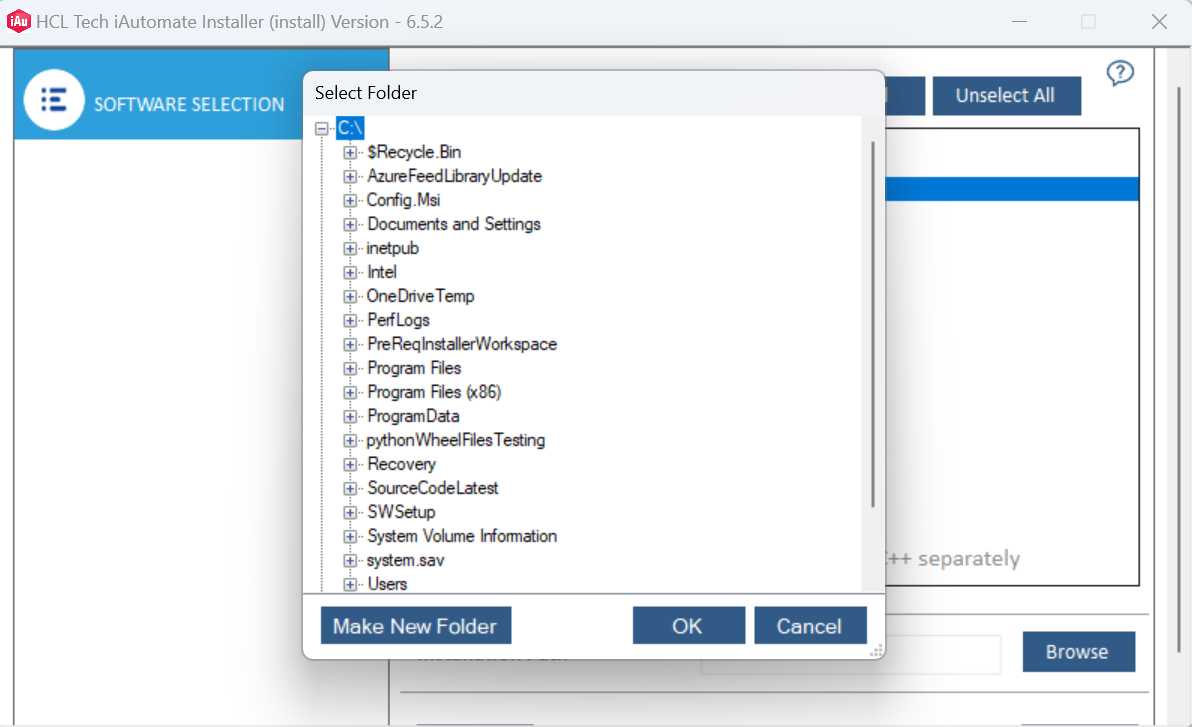Select System Volume Information folder
The image size is (1192, 727).
coord(462,536)
